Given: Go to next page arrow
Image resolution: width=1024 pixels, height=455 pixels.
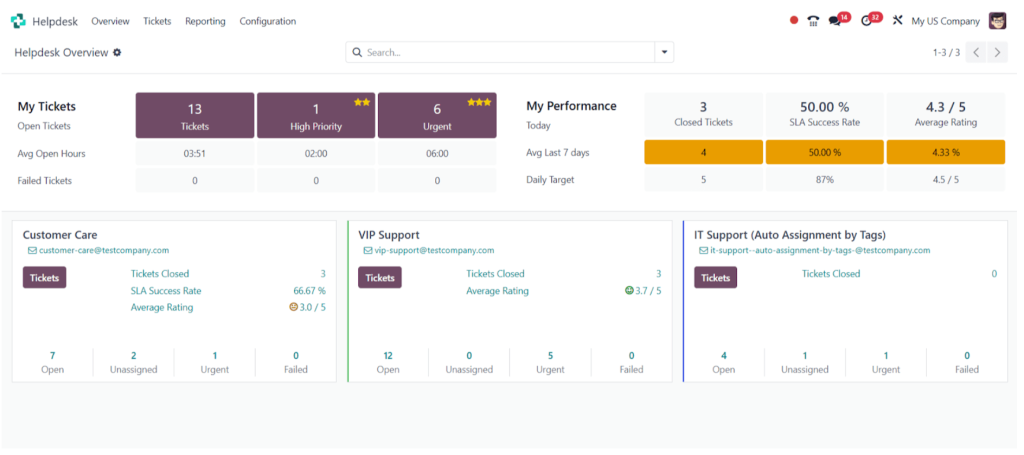Looking at the screenshot, I should (x=997, y=53).
